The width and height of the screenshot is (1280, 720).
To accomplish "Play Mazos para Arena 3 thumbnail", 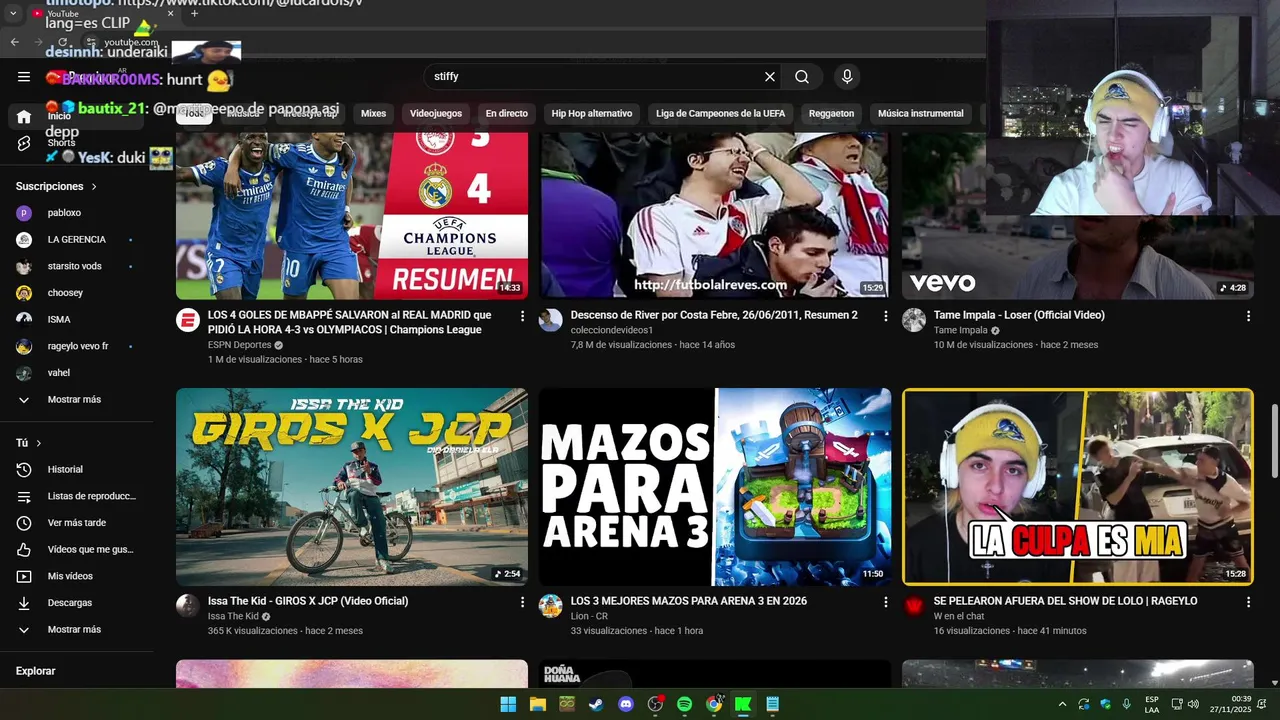I will [715, 487].
